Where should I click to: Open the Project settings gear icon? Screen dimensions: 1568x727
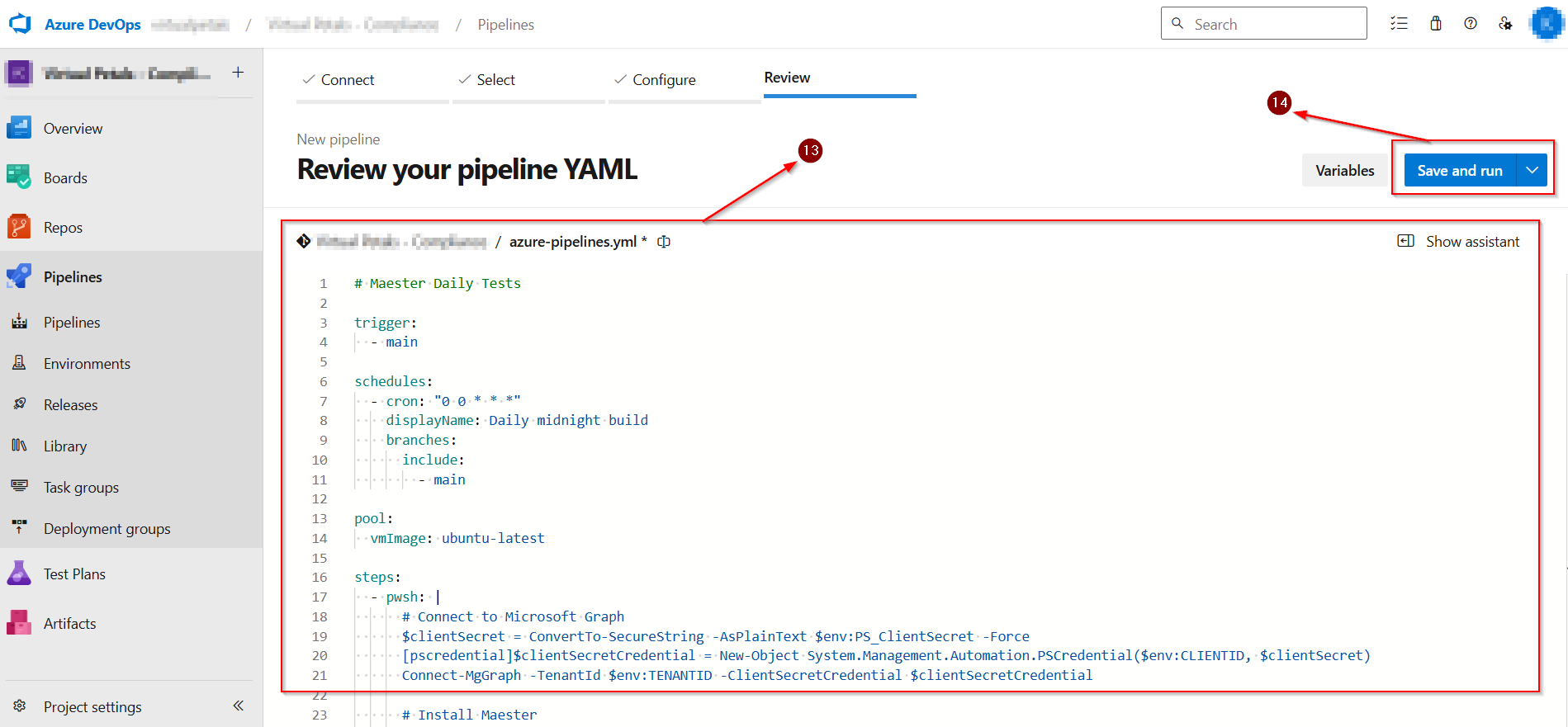coord(20,706)
